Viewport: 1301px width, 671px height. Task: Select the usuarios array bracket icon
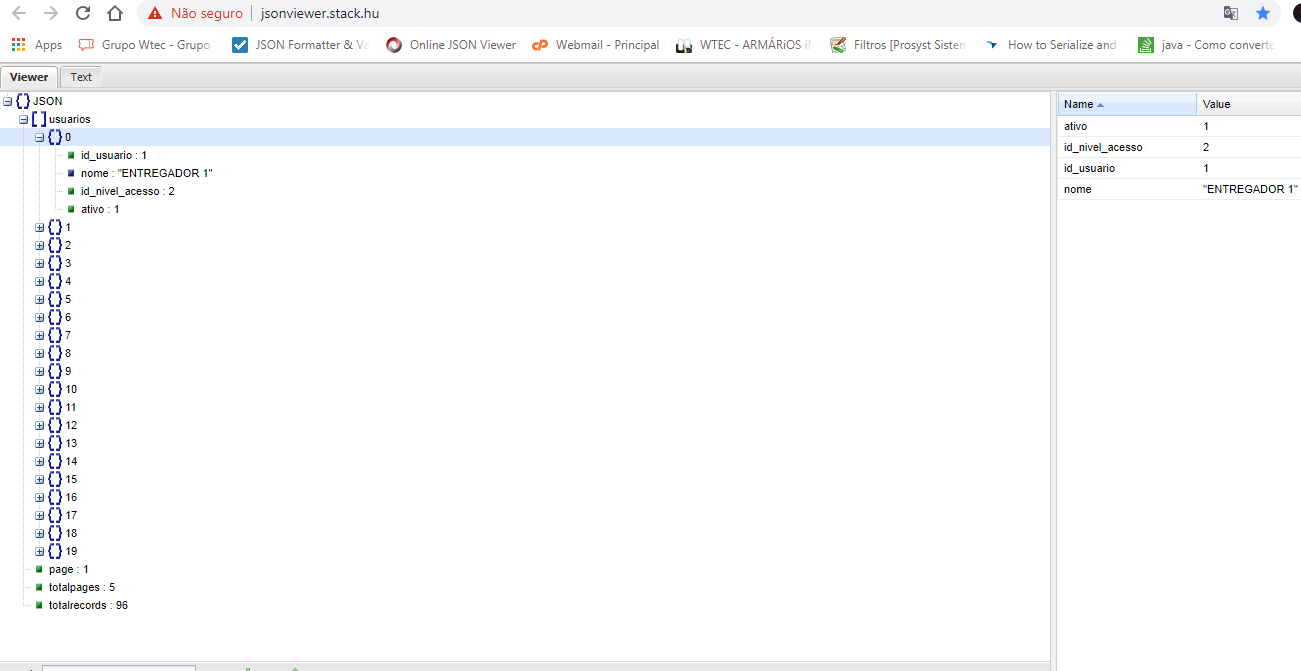pyautogui.click(x=39, y=119)
